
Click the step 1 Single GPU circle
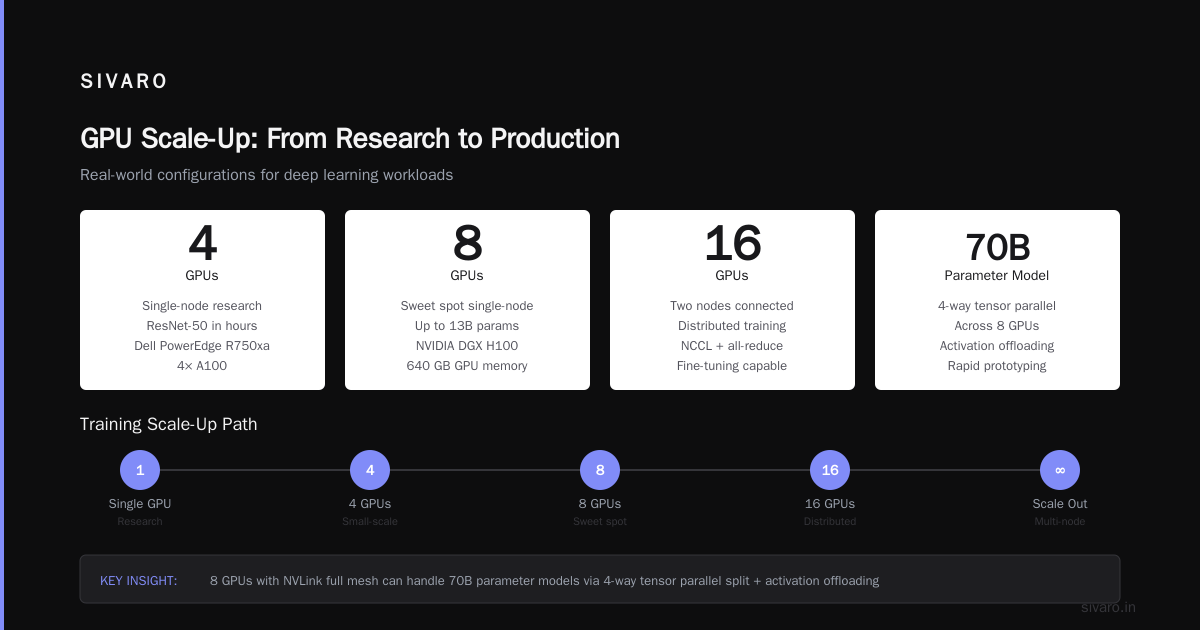point(140,470)
